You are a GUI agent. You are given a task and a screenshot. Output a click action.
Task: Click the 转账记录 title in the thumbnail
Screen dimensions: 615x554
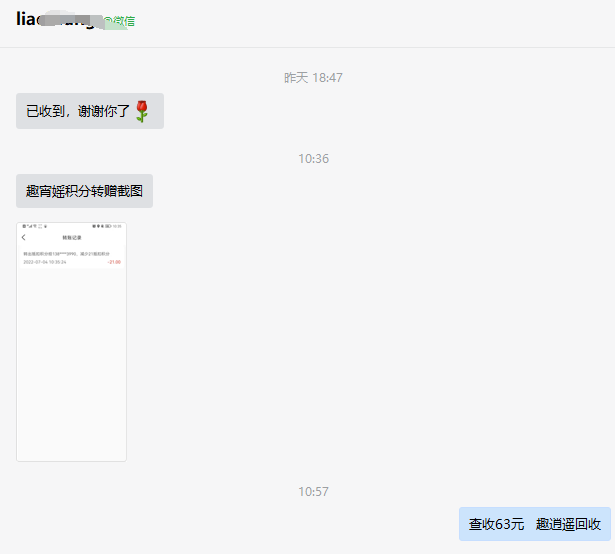coord(71,238)
